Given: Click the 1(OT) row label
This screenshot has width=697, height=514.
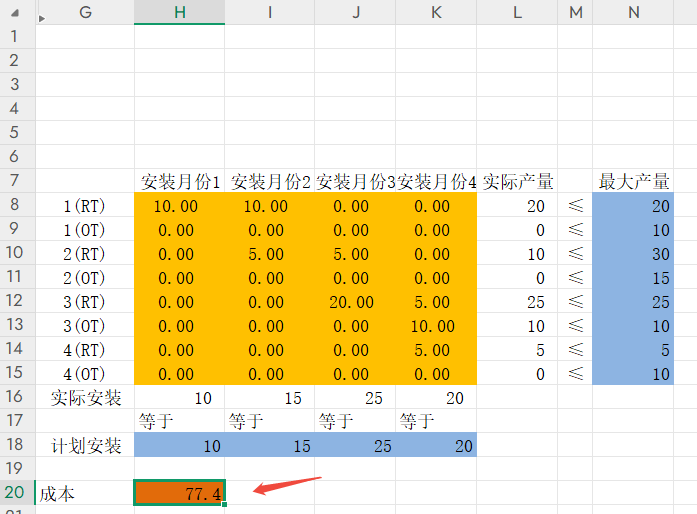Looking at the screenshot, I should (x=85, y=229).
